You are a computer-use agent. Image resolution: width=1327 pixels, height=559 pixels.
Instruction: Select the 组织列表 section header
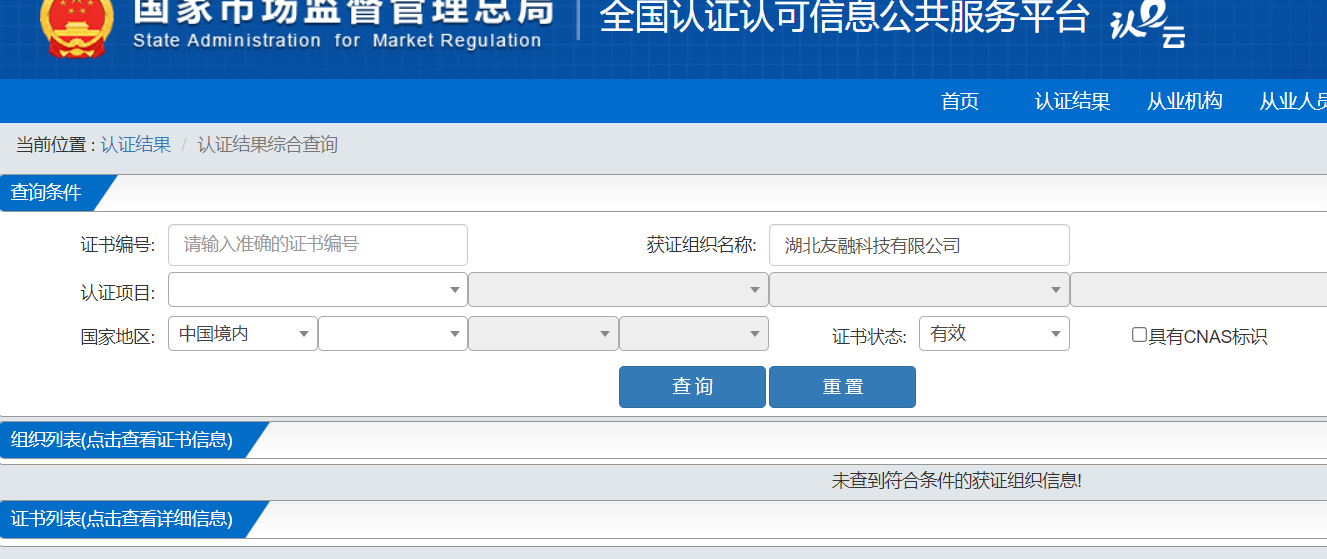pyautogui.click(x=135, y=440)
